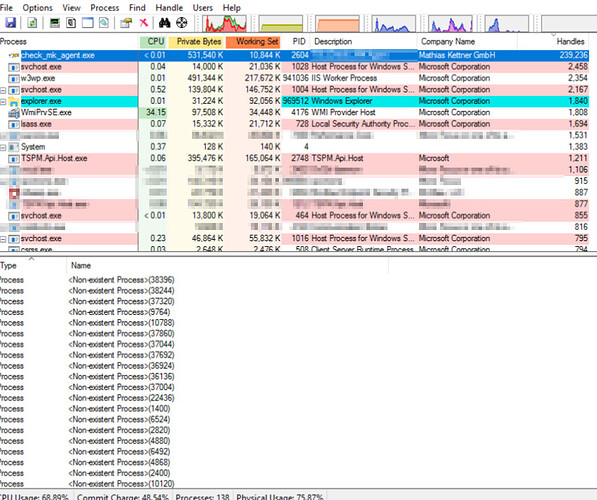Click the icon beside WmiPrvSE.exe
Screen dimensions: 597x500
[14, 113]
